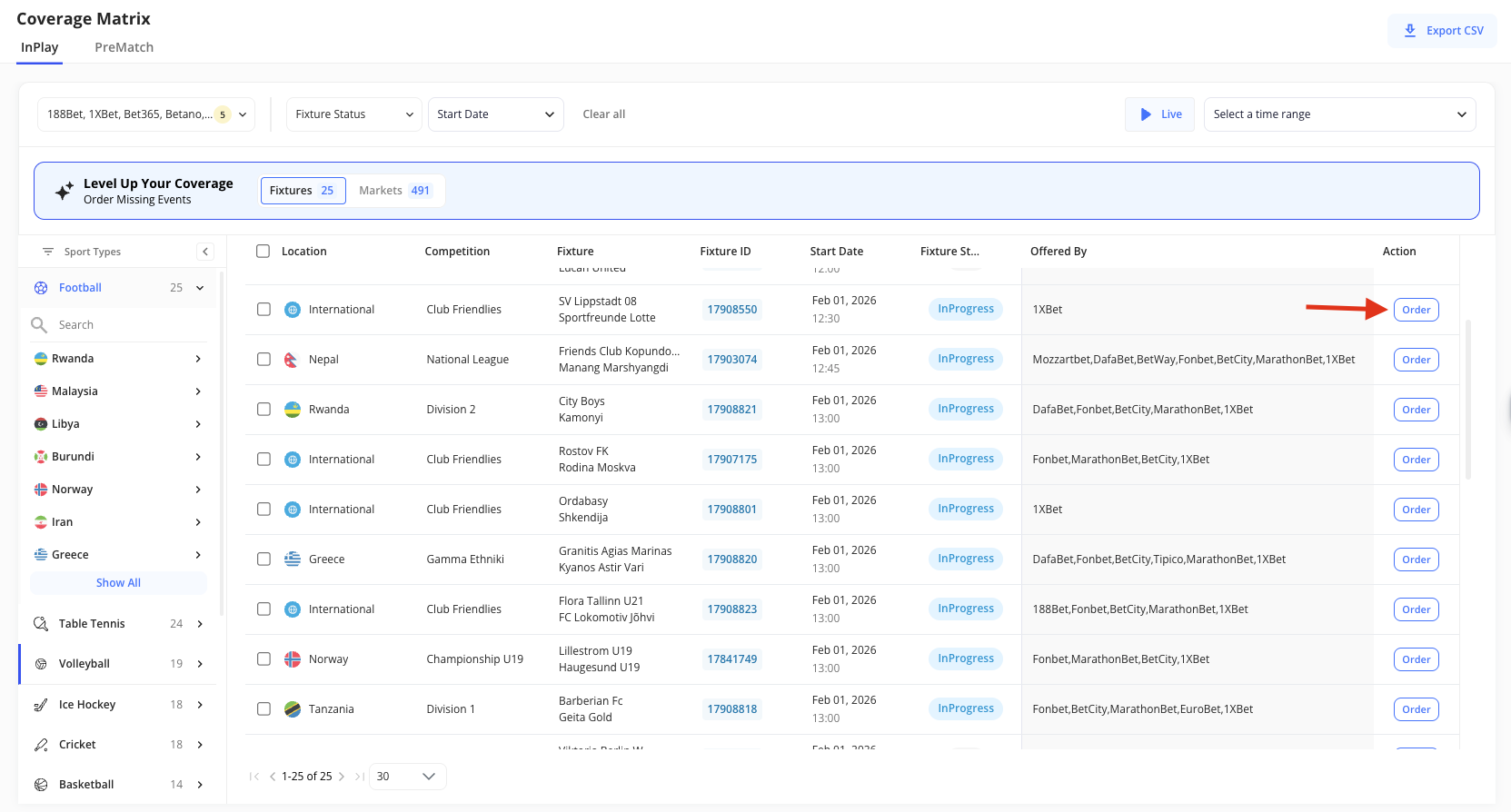Expand the Rwanda country in sidebar
The image size is (1511, 812).
pyautogui.click(x=198, y=359)
